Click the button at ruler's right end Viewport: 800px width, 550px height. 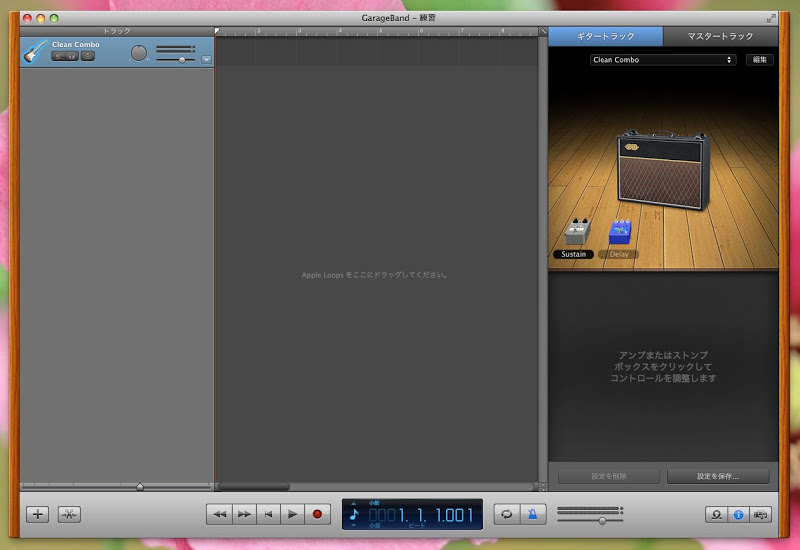click(x=543, y=31)
